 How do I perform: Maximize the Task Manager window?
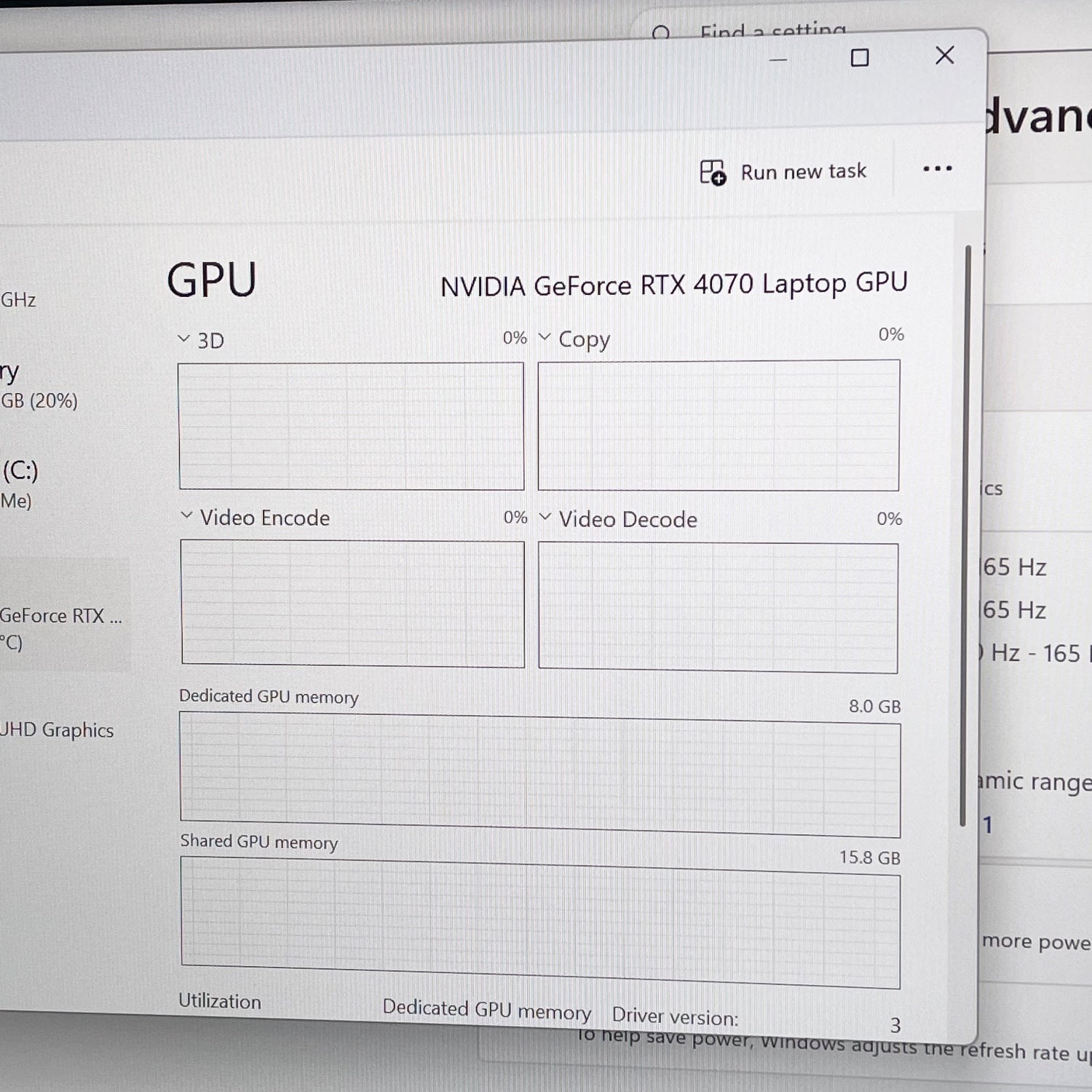pyautogui.click(x=860, y=58)
